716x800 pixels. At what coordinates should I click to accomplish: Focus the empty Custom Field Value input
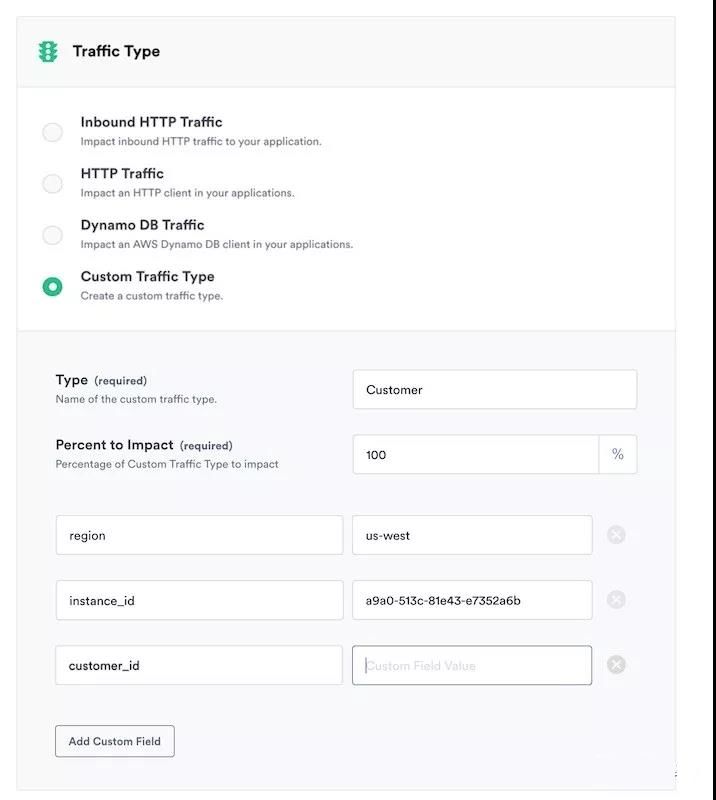472,665
